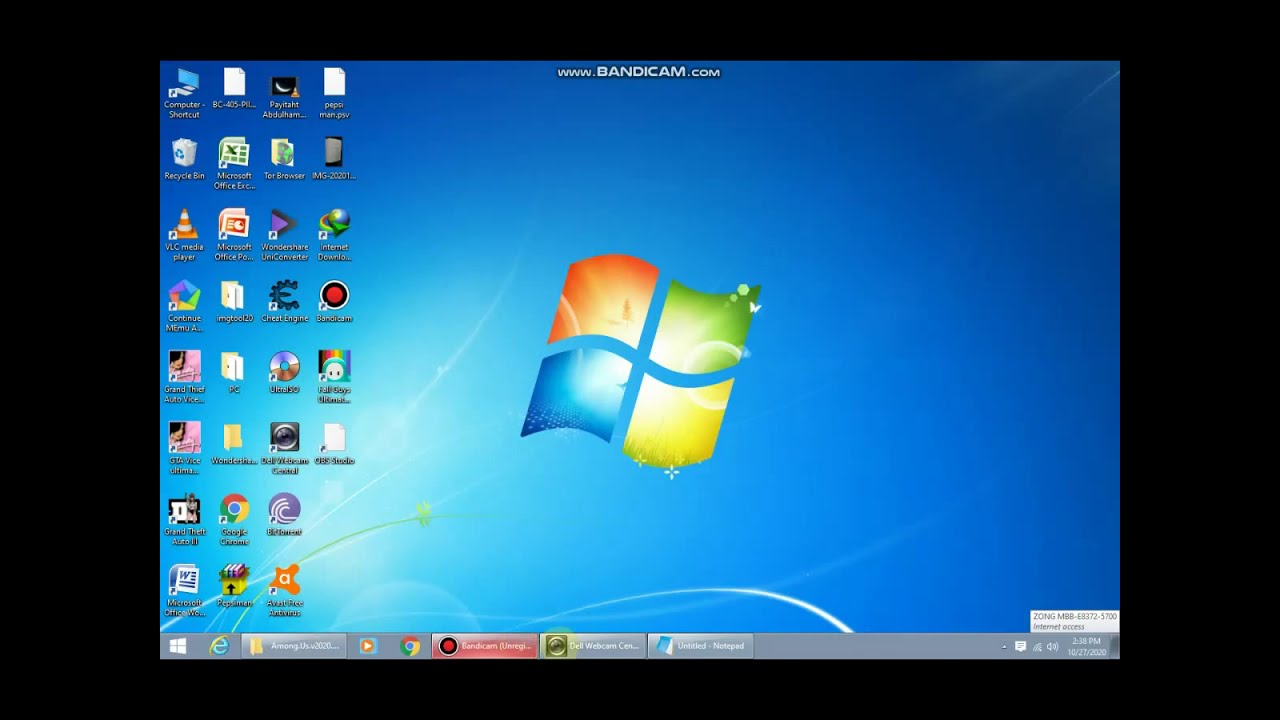This screenshot has width=1280, height=720.
Task: Select the Microsoft Office PowerPoint shortcut
Action: (x=234, y=236)
